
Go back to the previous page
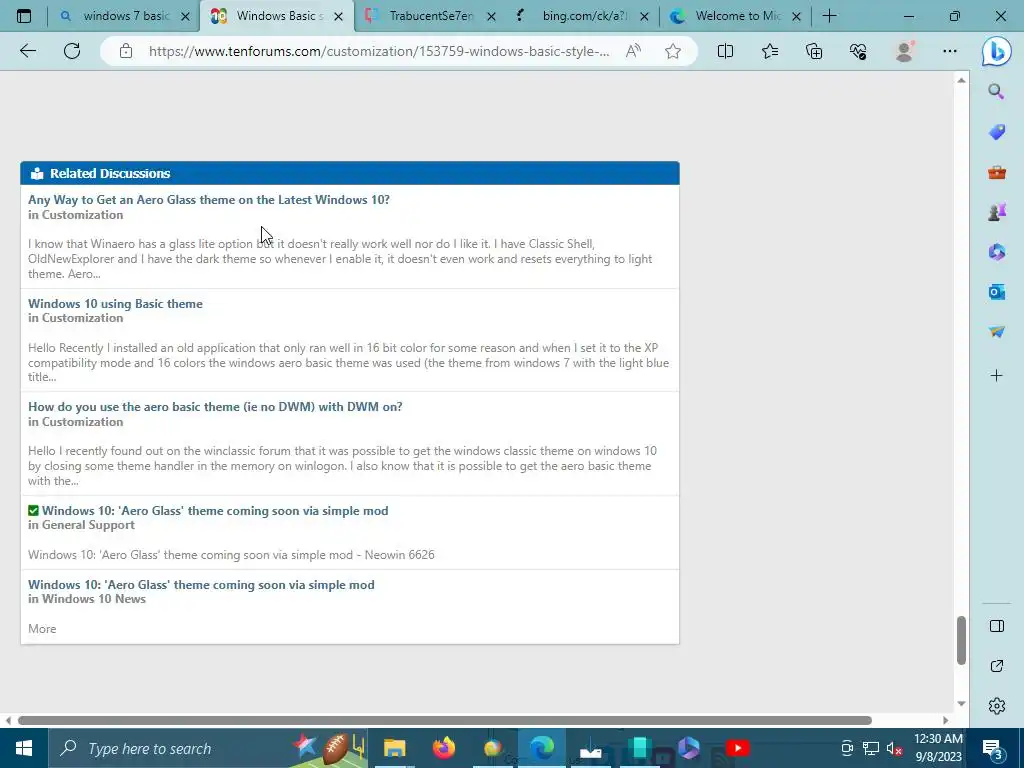[x=27, y=51]
